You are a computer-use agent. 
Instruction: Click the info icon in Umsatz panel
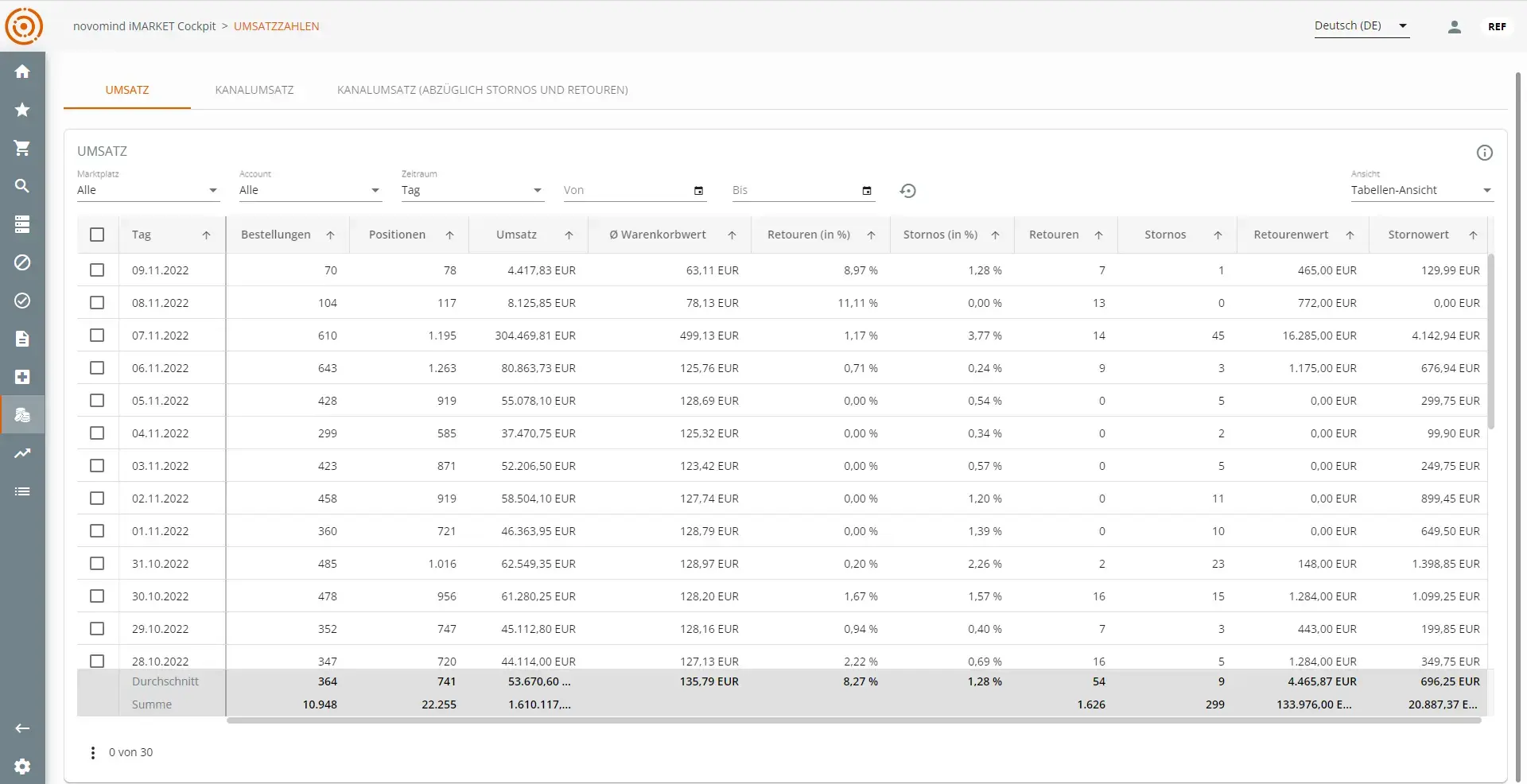point(1484,153)
